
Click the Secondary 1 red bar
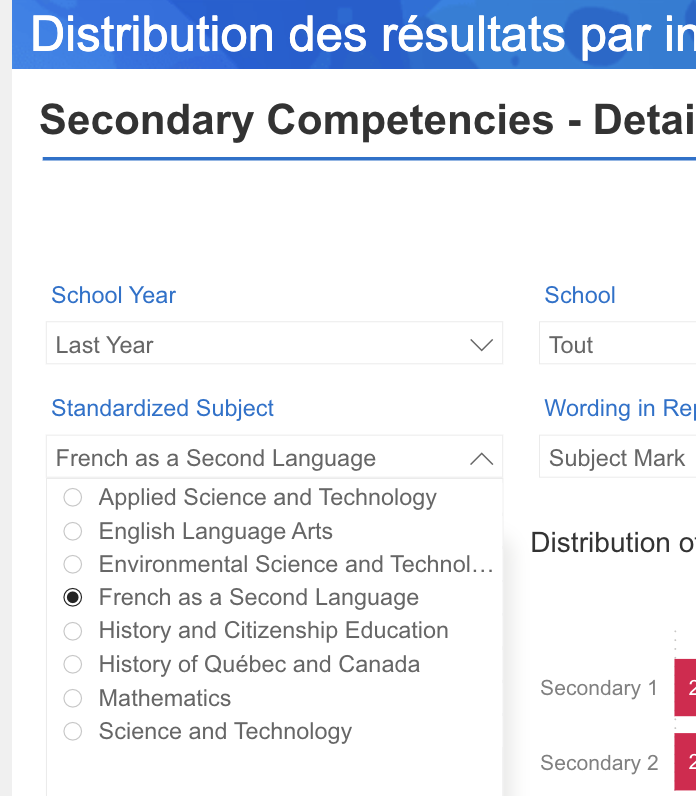685,688
